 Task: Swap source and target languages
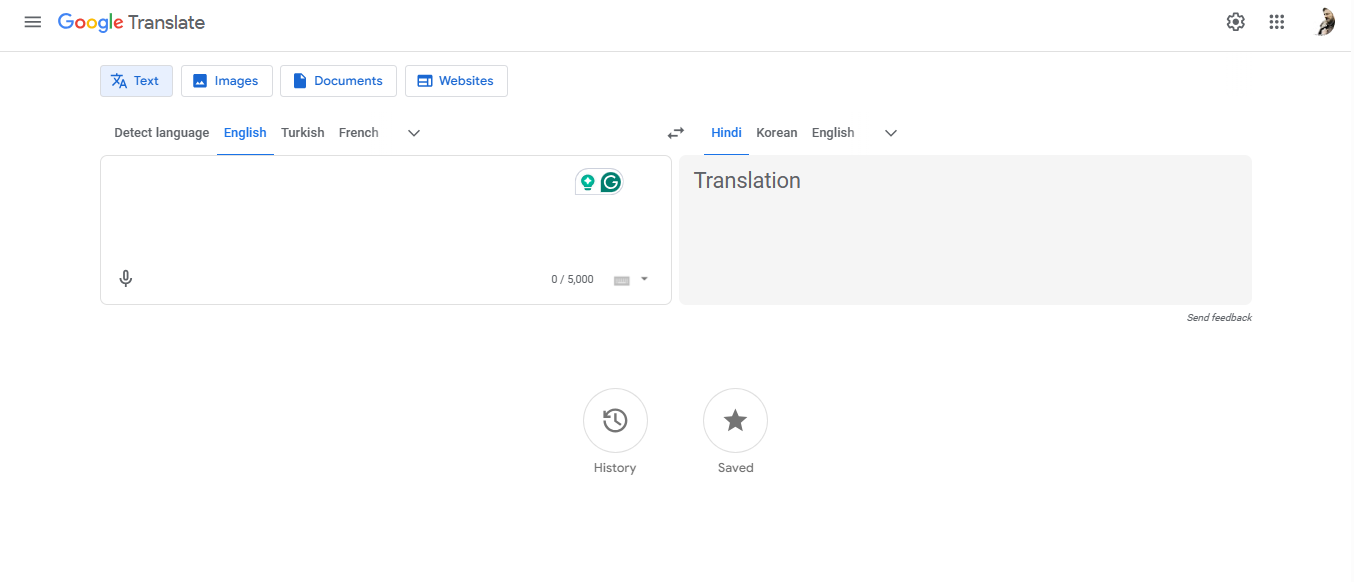point(676,133)
